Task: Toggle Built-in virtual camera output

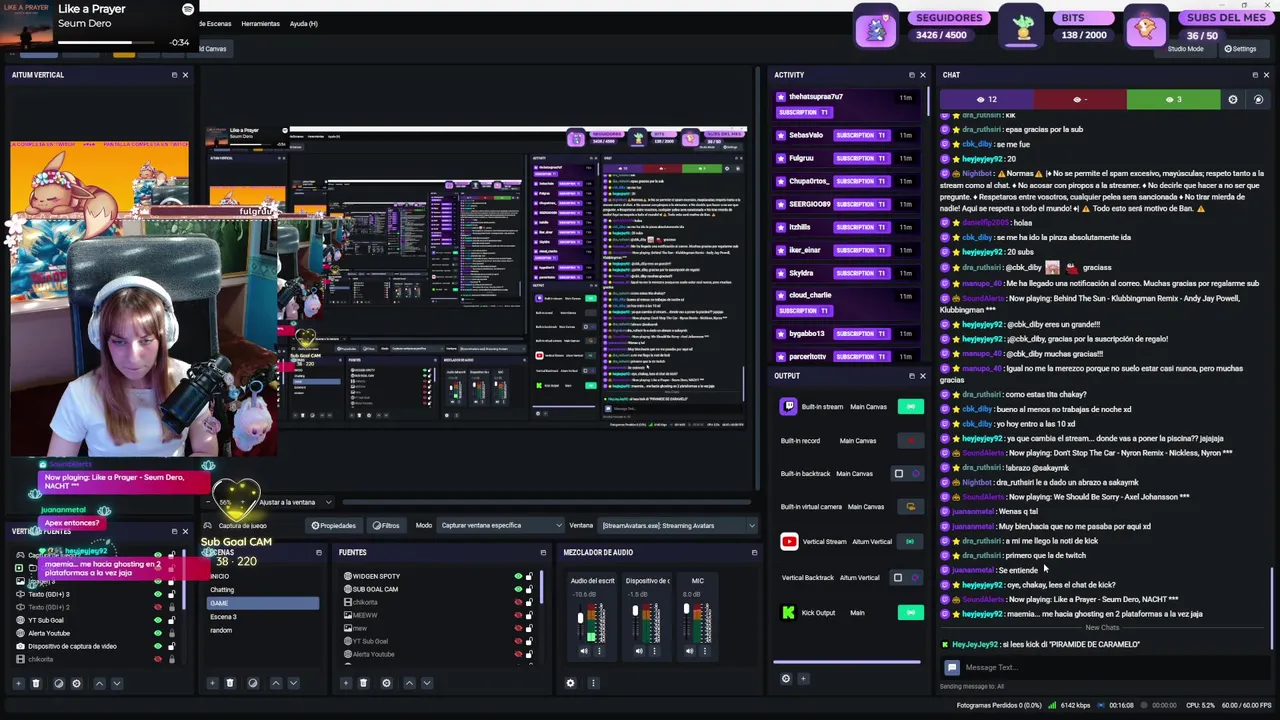Action: click(910, 507)
